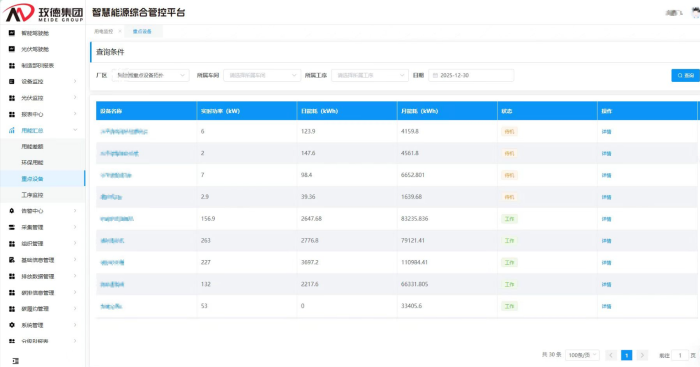This screenshot has height=367, width=700.
Task: Click the user avatar at top right
Action: point(696,13)
